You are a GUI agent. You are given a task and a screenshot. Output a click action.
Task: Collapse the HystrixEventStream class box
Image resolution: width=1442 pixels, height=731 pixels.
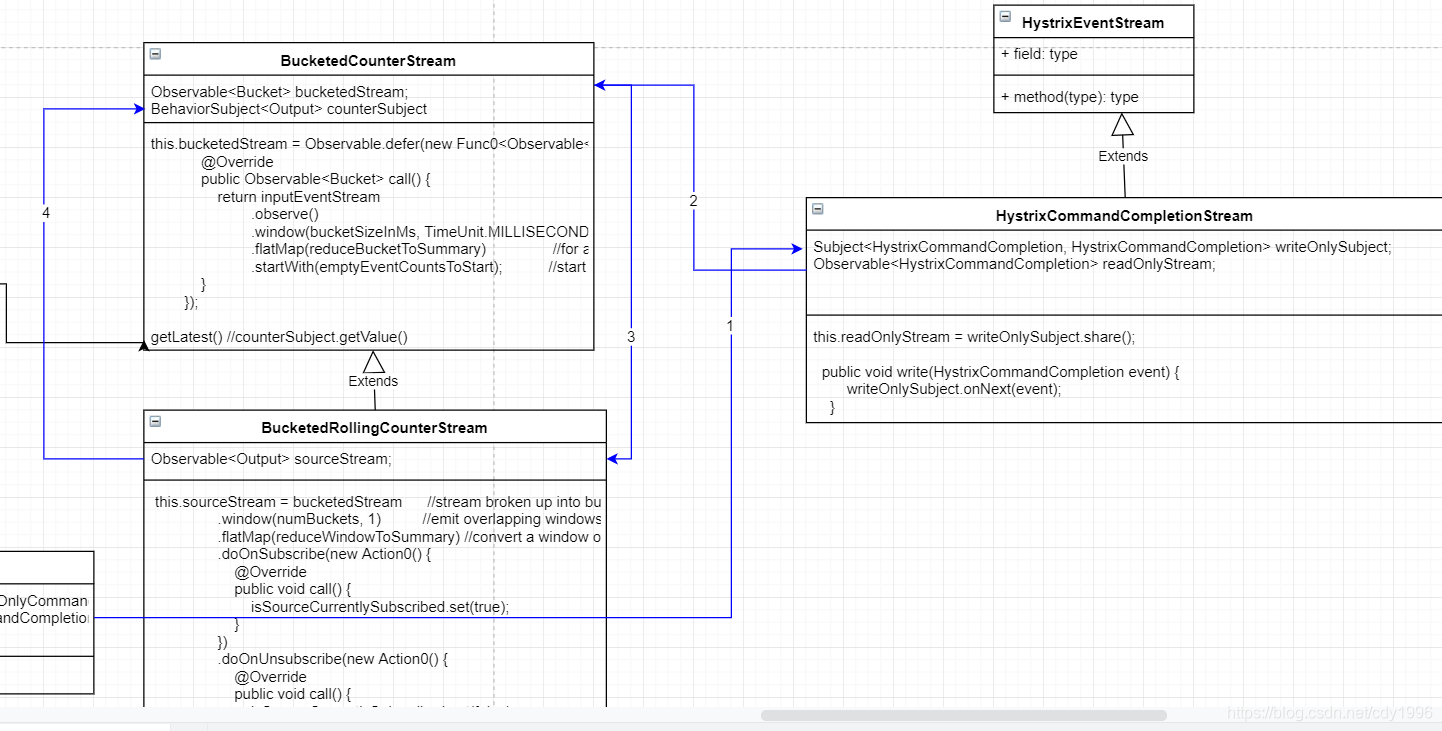(x=1005, y=16)
